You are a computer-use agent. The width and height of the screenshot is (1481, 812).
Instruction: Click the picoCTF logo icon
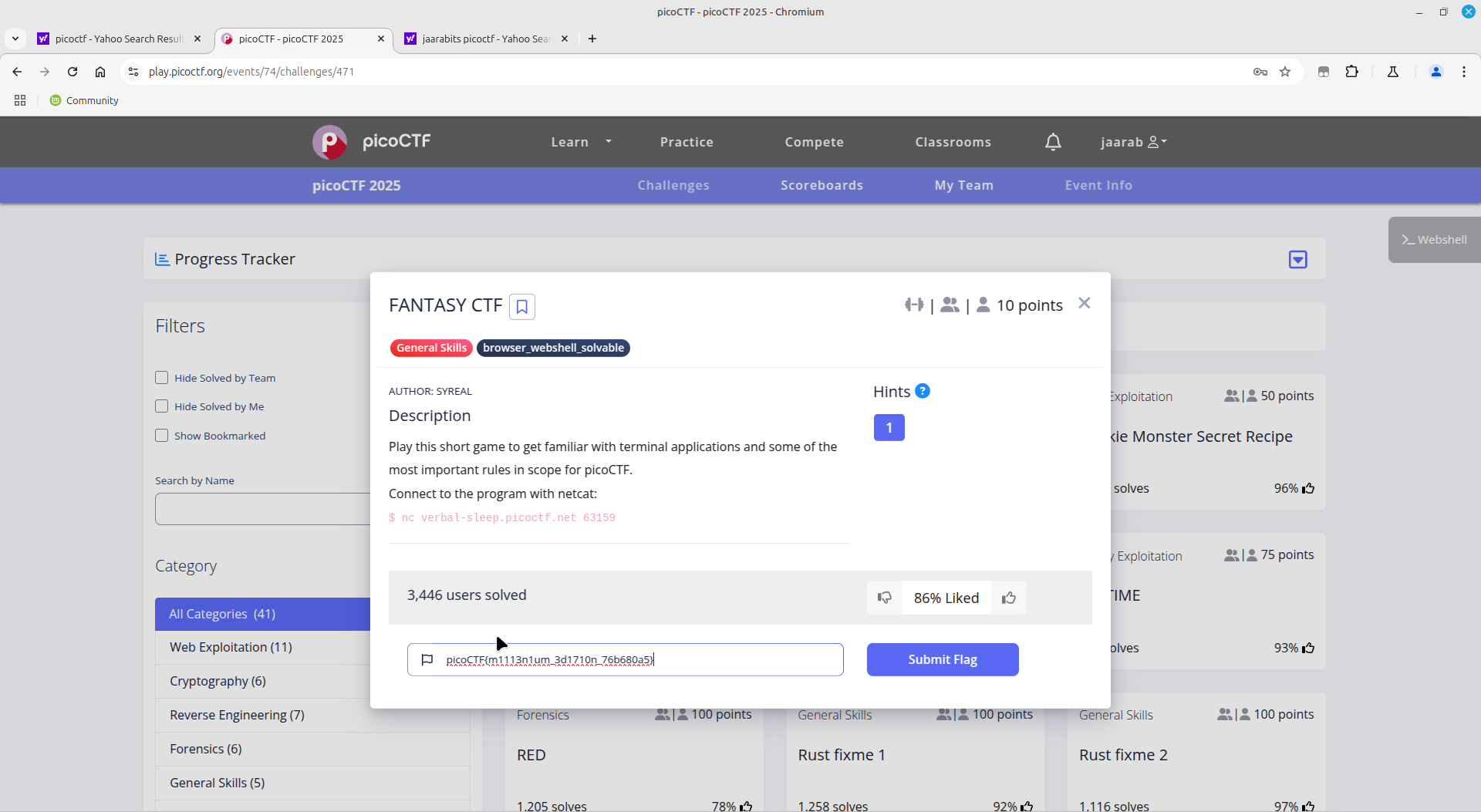coord(330,142)
